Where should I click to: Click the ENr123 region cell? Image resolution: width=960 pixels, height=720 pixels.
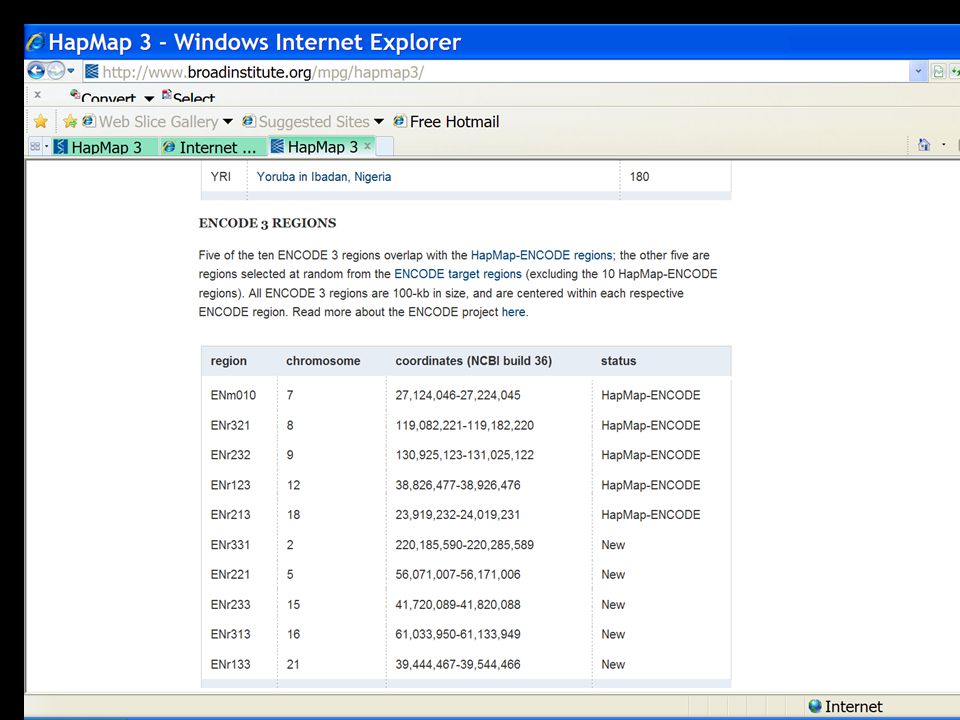coord(230,485)
